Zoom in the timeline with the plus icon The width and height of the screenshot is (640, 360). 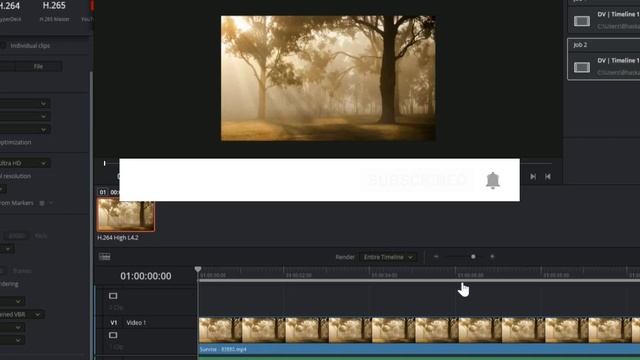tap(492, 257)
